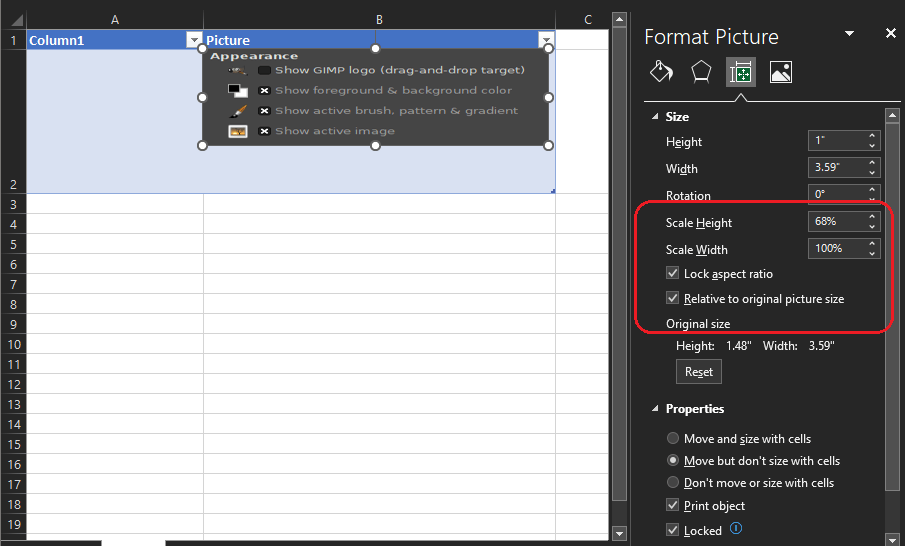Open the Effects pentagon tab icon

coord(701,72)
